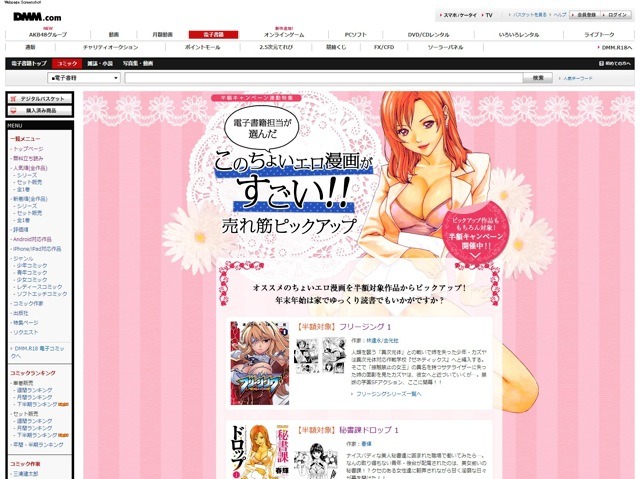Open the 【半額対象】秘書課ドロップ 1 title link
The image size is (640, 479).
click(x=347, y=430)
